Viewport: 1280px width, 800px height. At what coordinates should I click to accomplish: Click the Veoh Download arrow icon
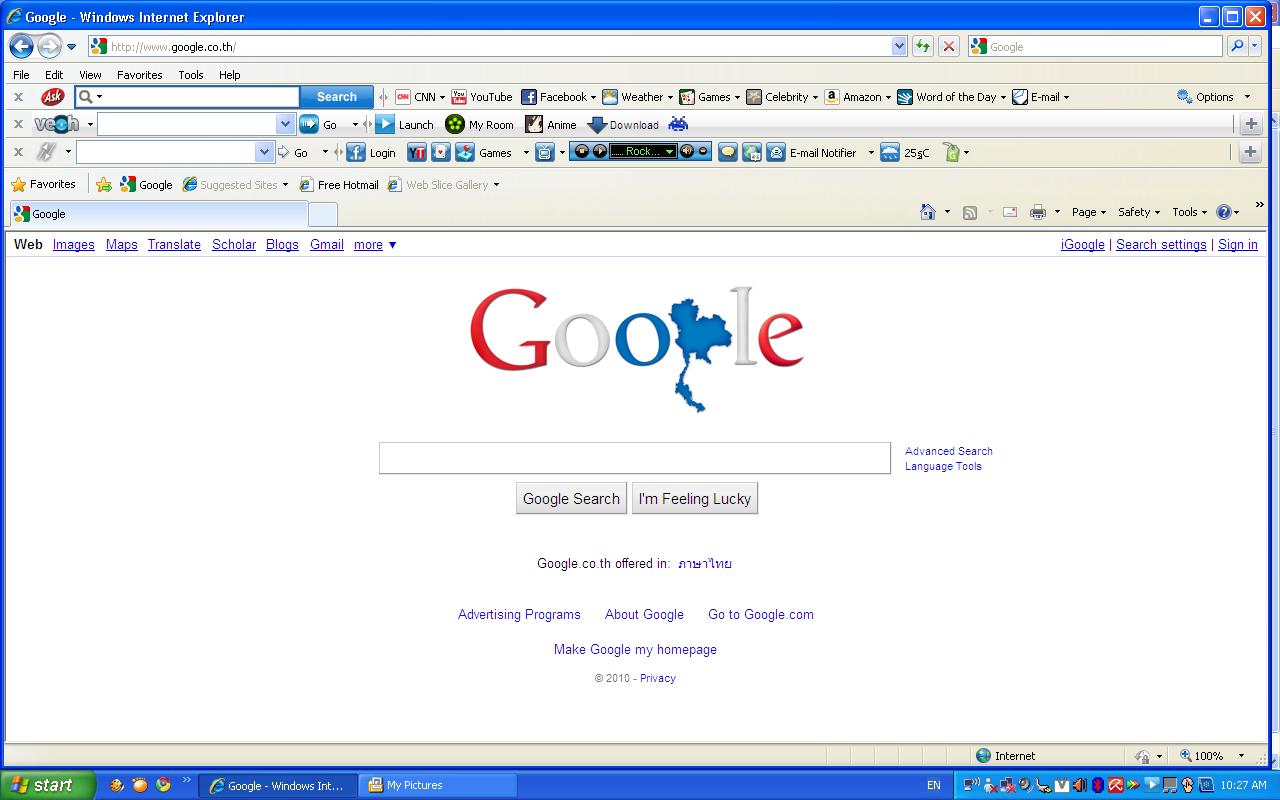597,125
